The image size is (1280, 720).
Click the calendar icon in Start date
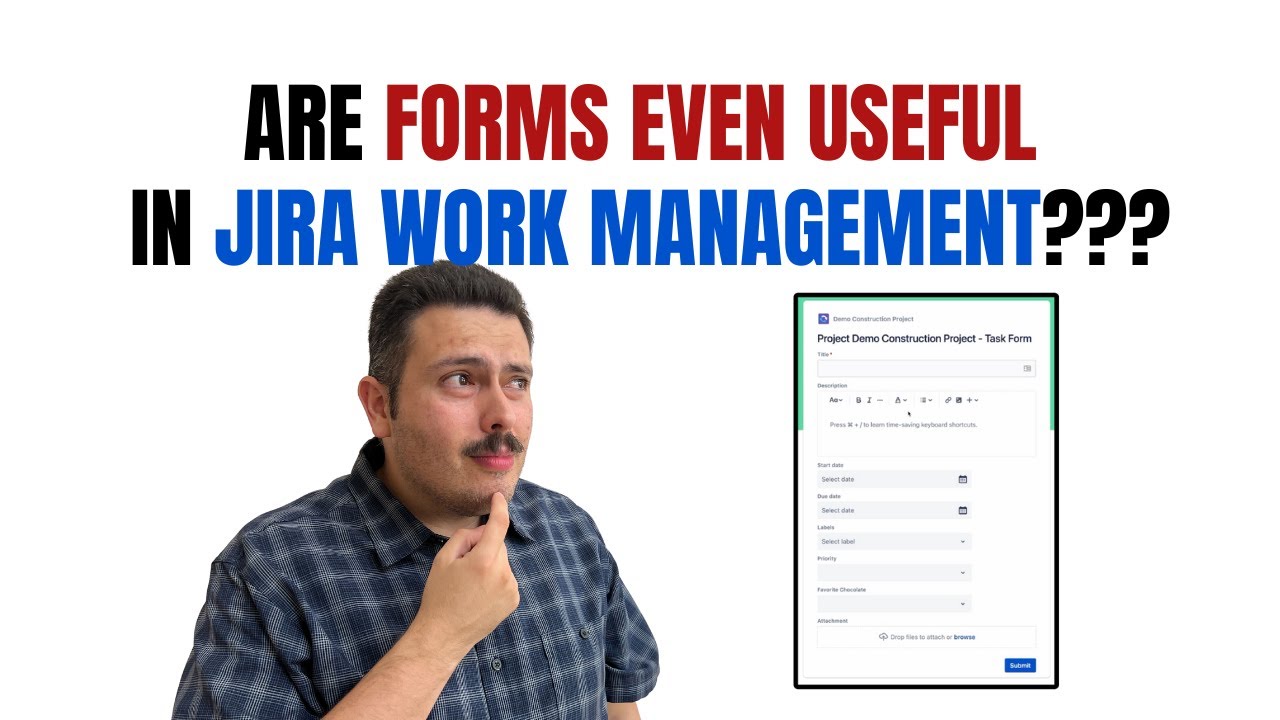click(963, 479)
